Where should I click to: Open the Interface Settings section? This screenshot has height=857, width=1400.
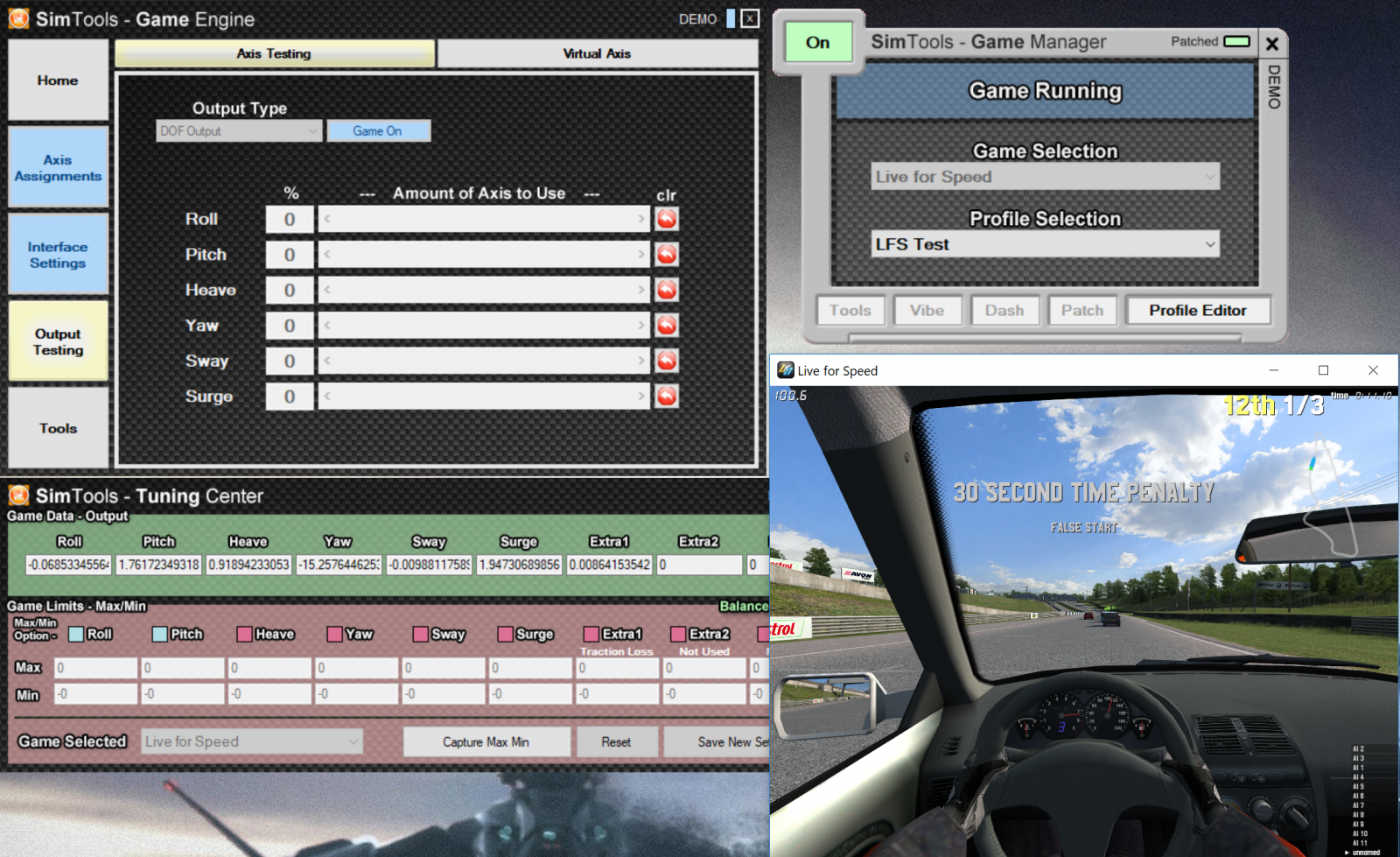(58, 254)
